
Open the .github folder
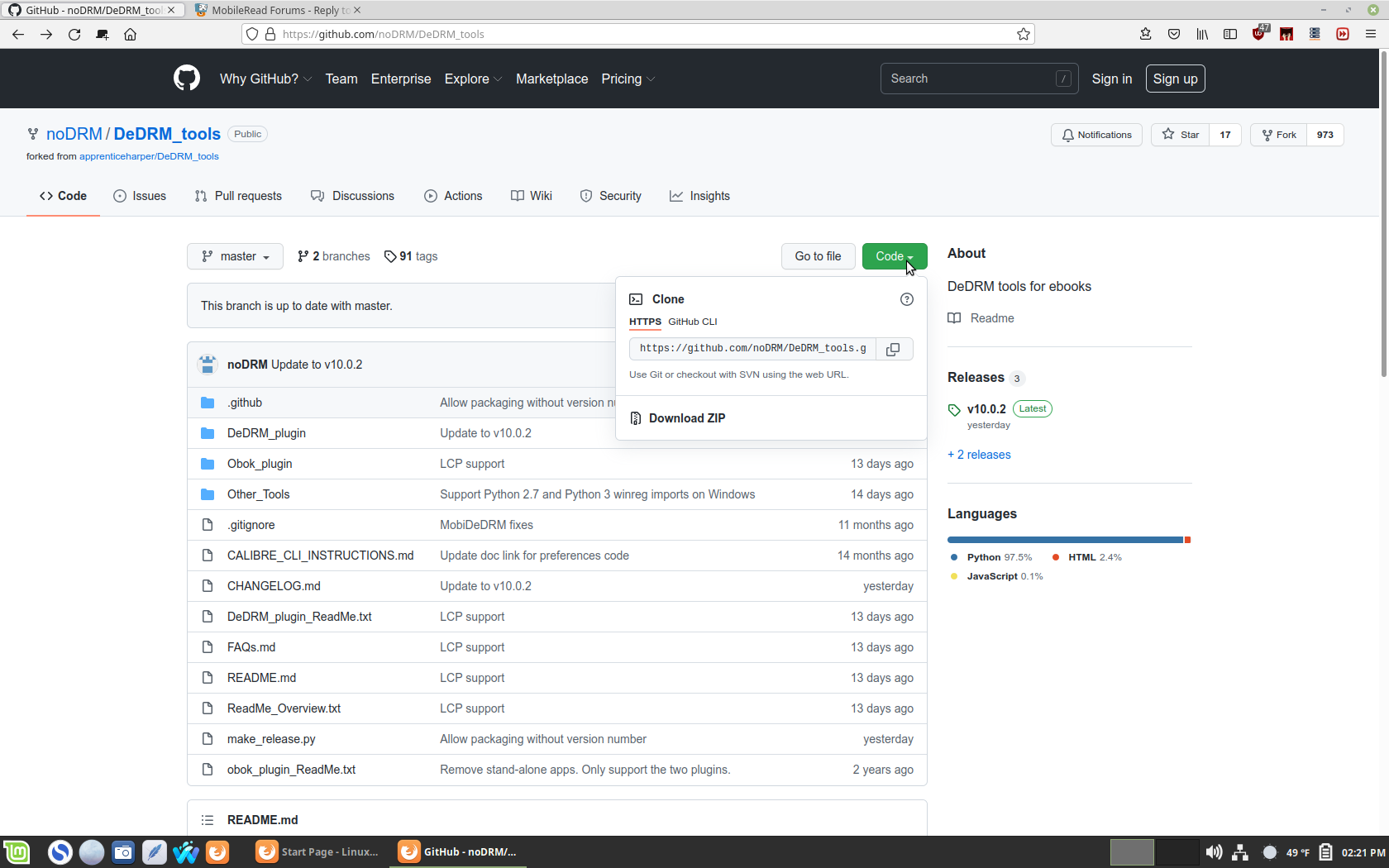point(245,403)
